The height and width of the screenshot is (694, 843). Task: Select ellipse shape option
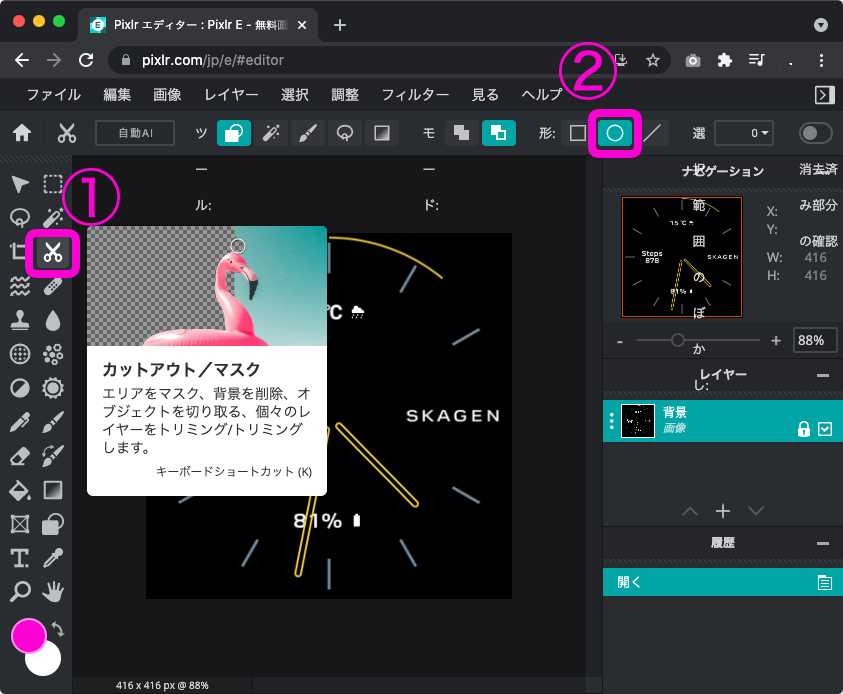[615, 133]
